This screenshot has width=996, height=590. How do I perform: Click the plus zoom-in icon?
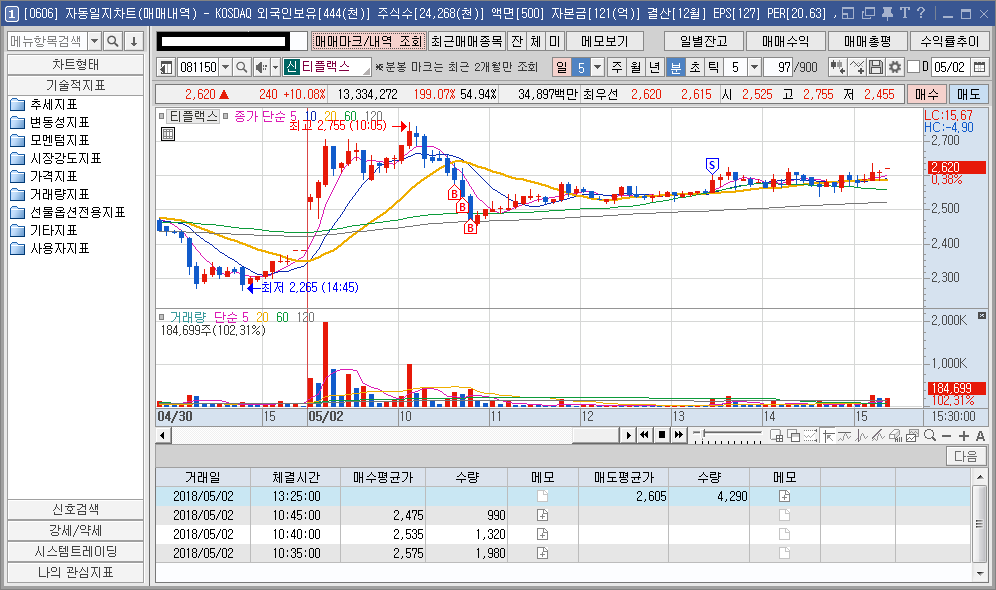tap(964, 436)
